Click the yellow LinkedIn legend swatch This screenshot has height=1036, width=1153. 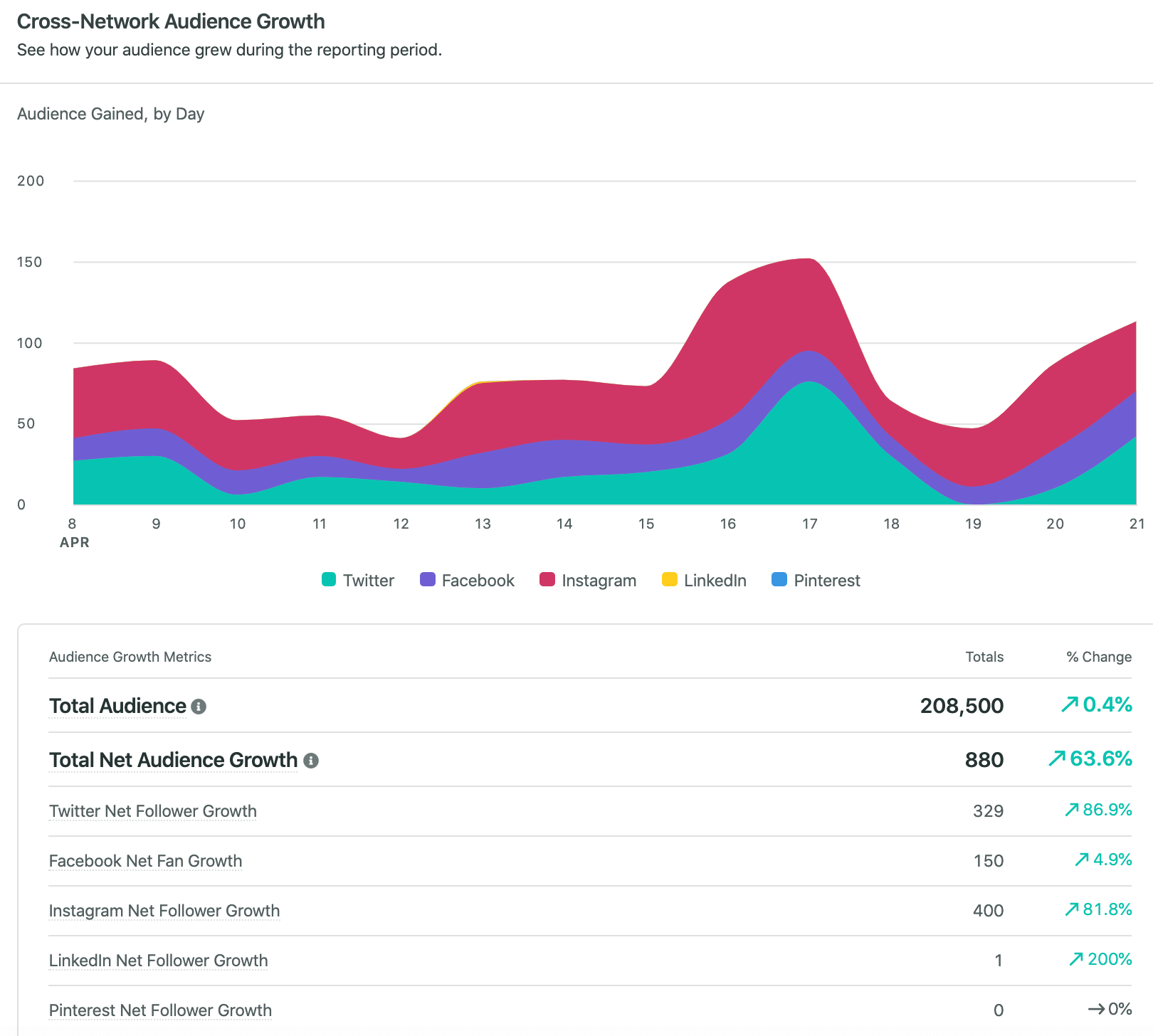668,580
